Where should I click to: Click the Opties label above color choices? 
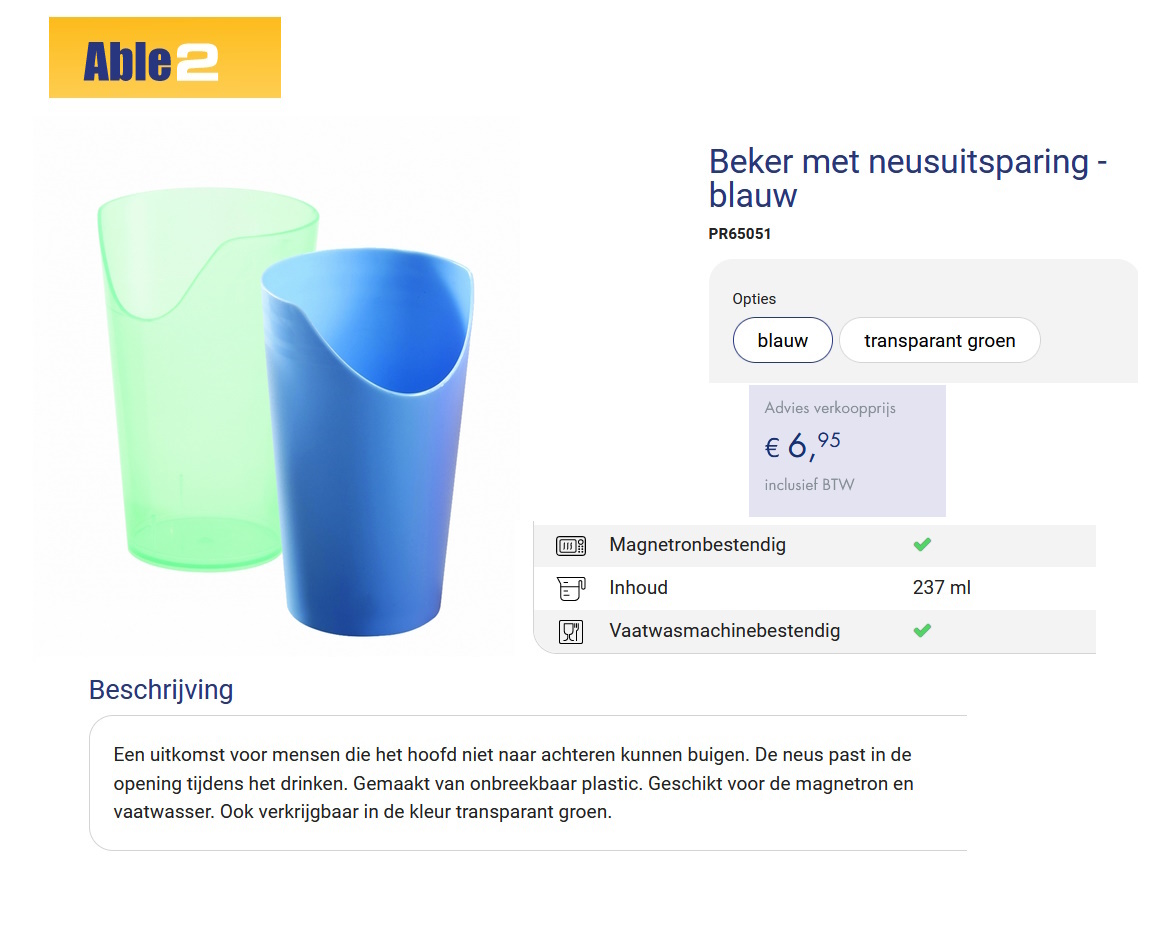[x=754, y=299]
